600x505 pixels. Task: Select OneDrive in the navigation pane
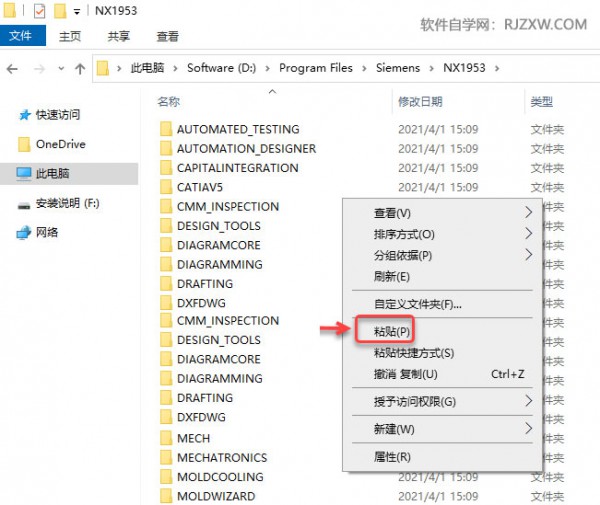click(x=60, y=144)
